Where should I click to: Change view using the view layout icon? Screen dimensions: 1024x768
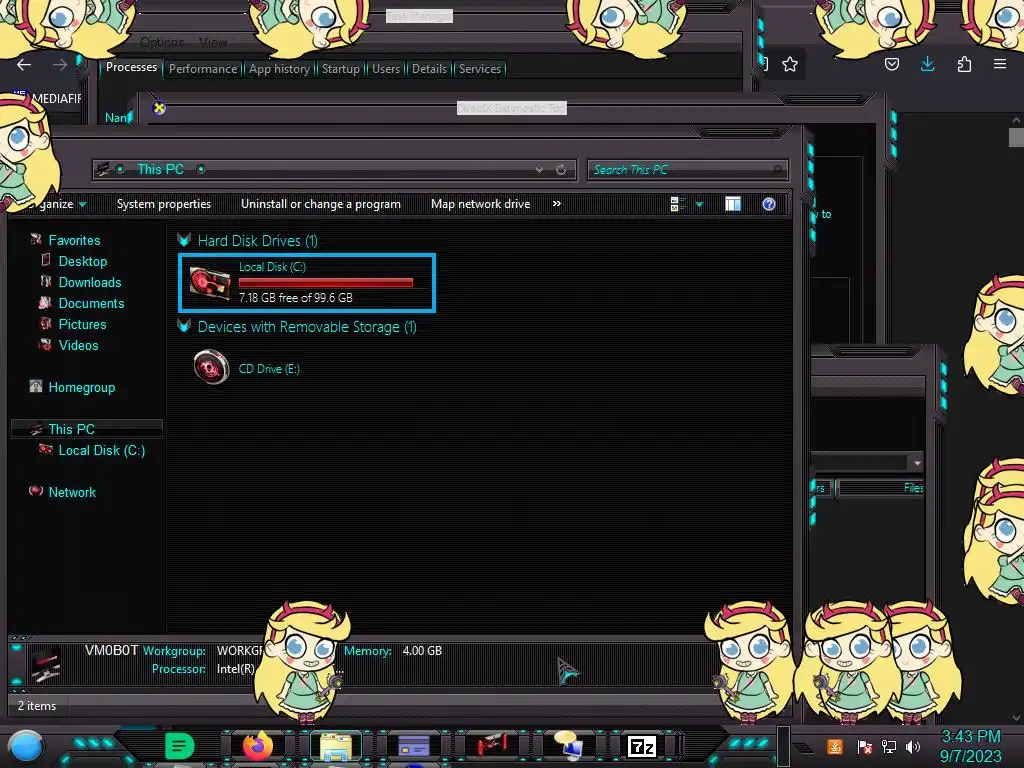click(678, 204)
